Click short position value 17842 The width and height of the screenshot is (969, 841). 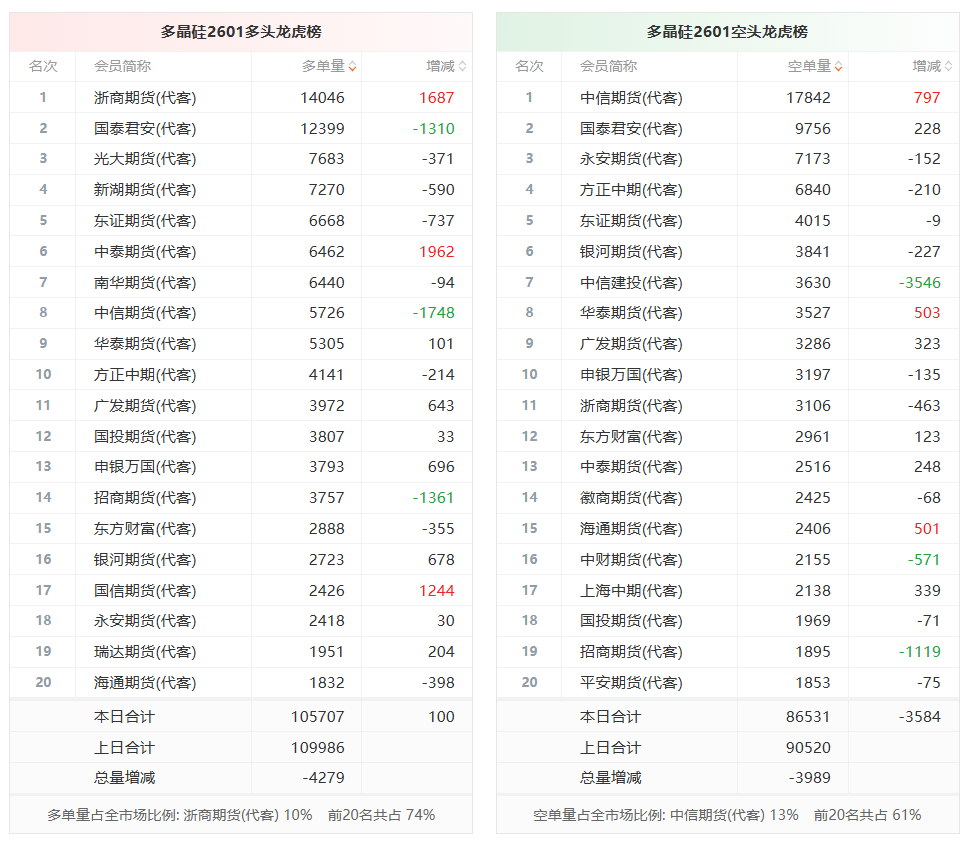[808, 98]
